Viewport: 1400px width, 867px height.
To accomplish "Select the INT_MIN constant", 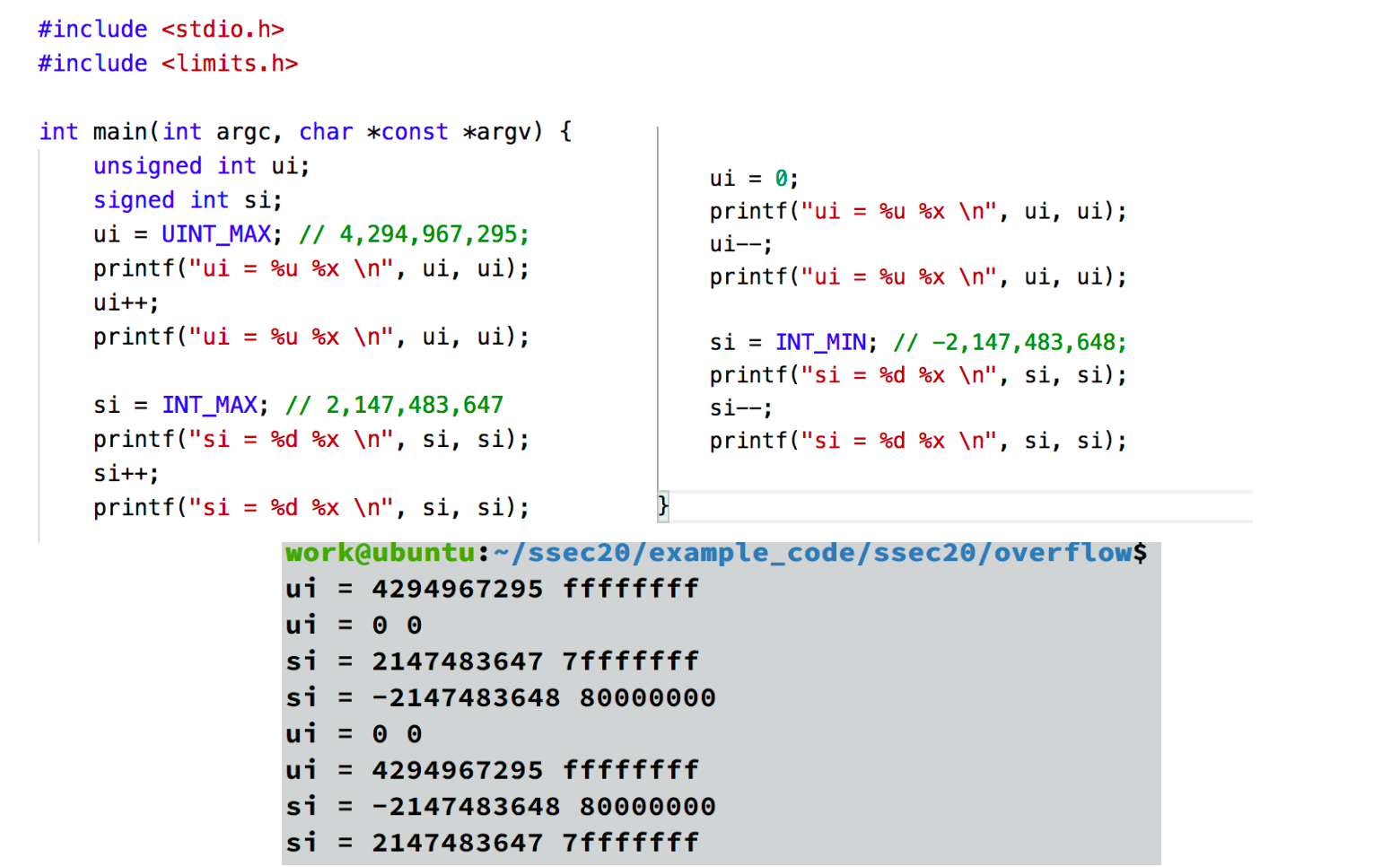I will tap(821, 342).
